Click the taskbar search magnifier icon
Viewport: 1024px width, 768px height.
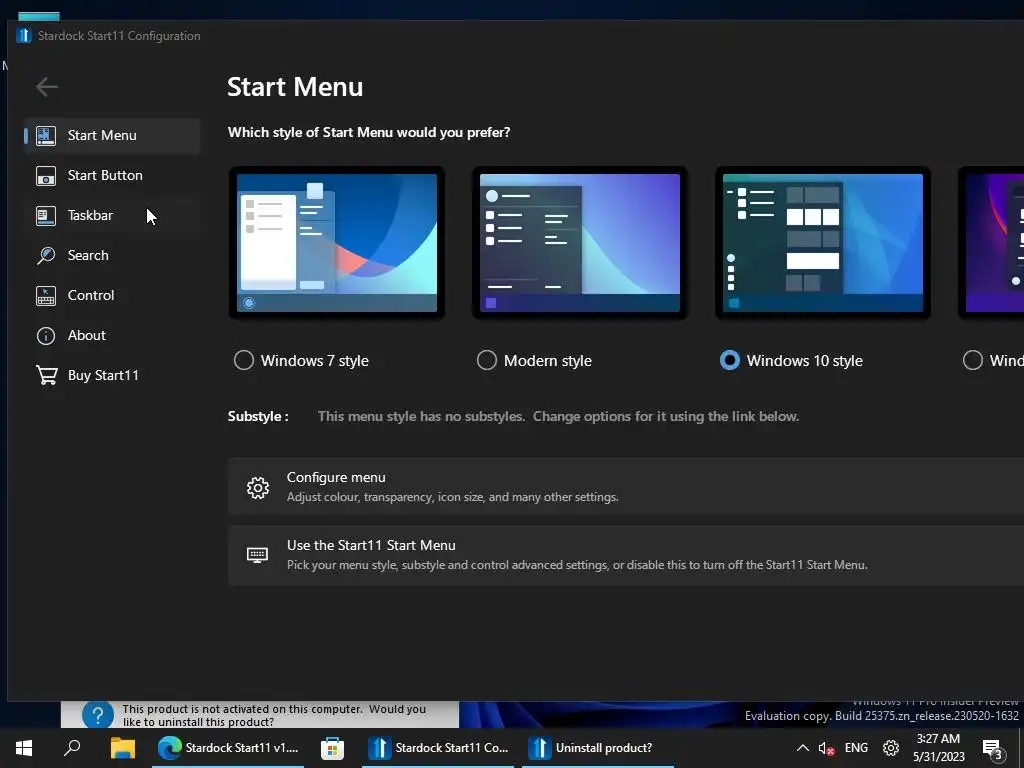[x=72, y=748]
